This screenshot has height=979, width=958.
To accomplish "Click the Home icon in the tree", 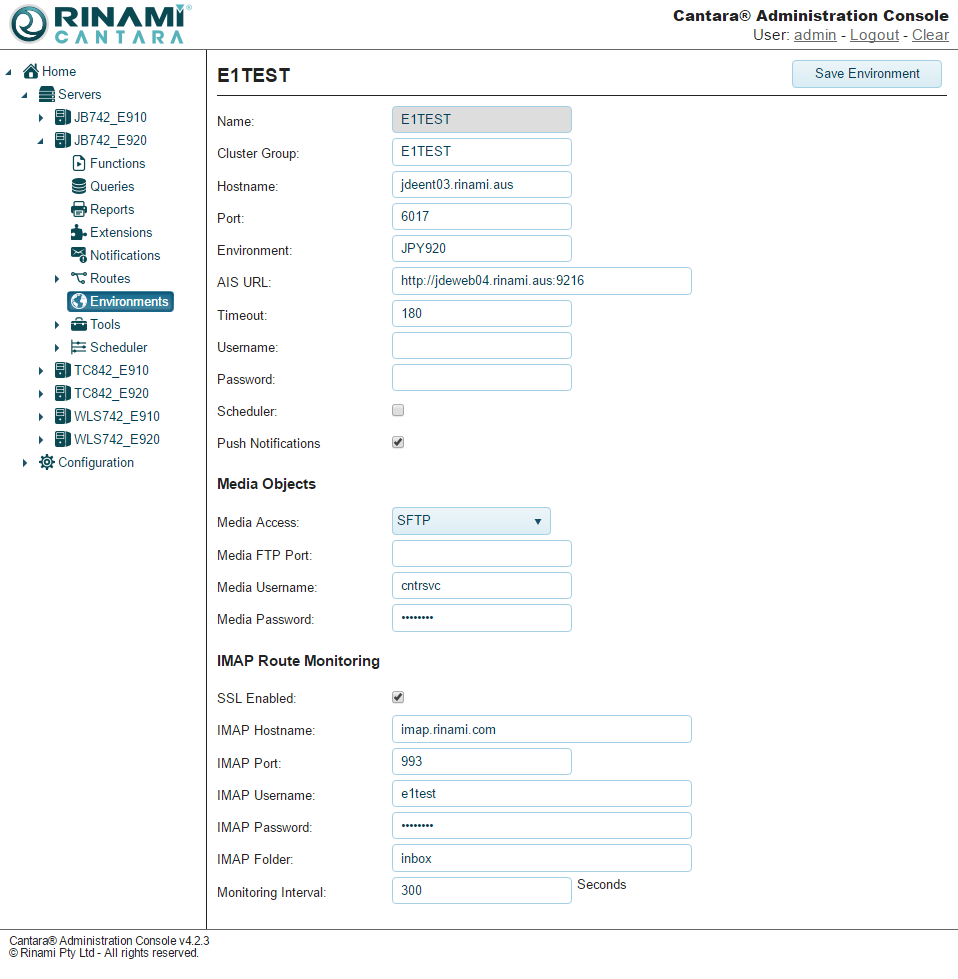I will pyautogui.click(x=31, y=71).
